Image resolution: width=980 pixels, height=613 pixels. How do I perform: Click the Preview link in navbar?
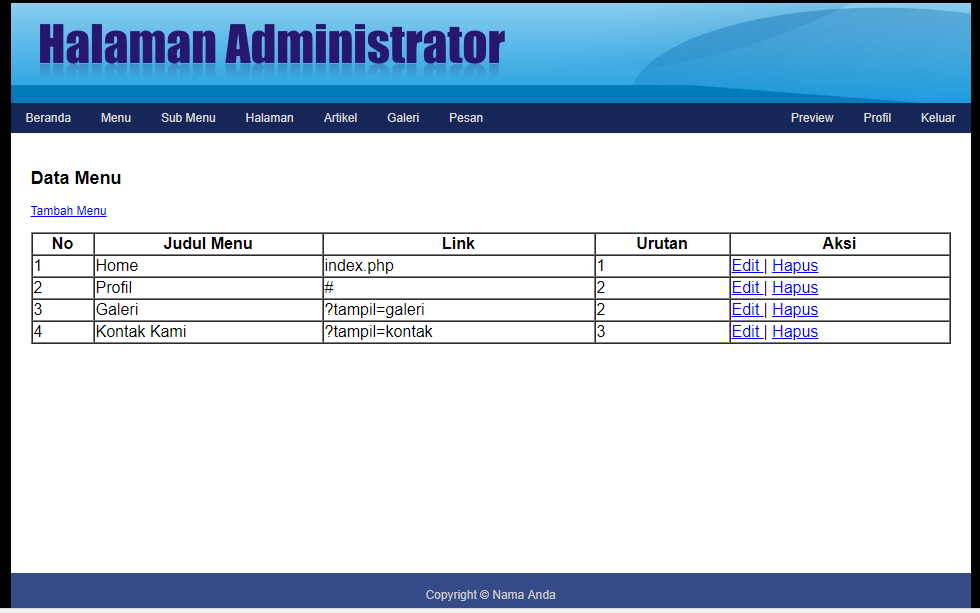point(812,118)
